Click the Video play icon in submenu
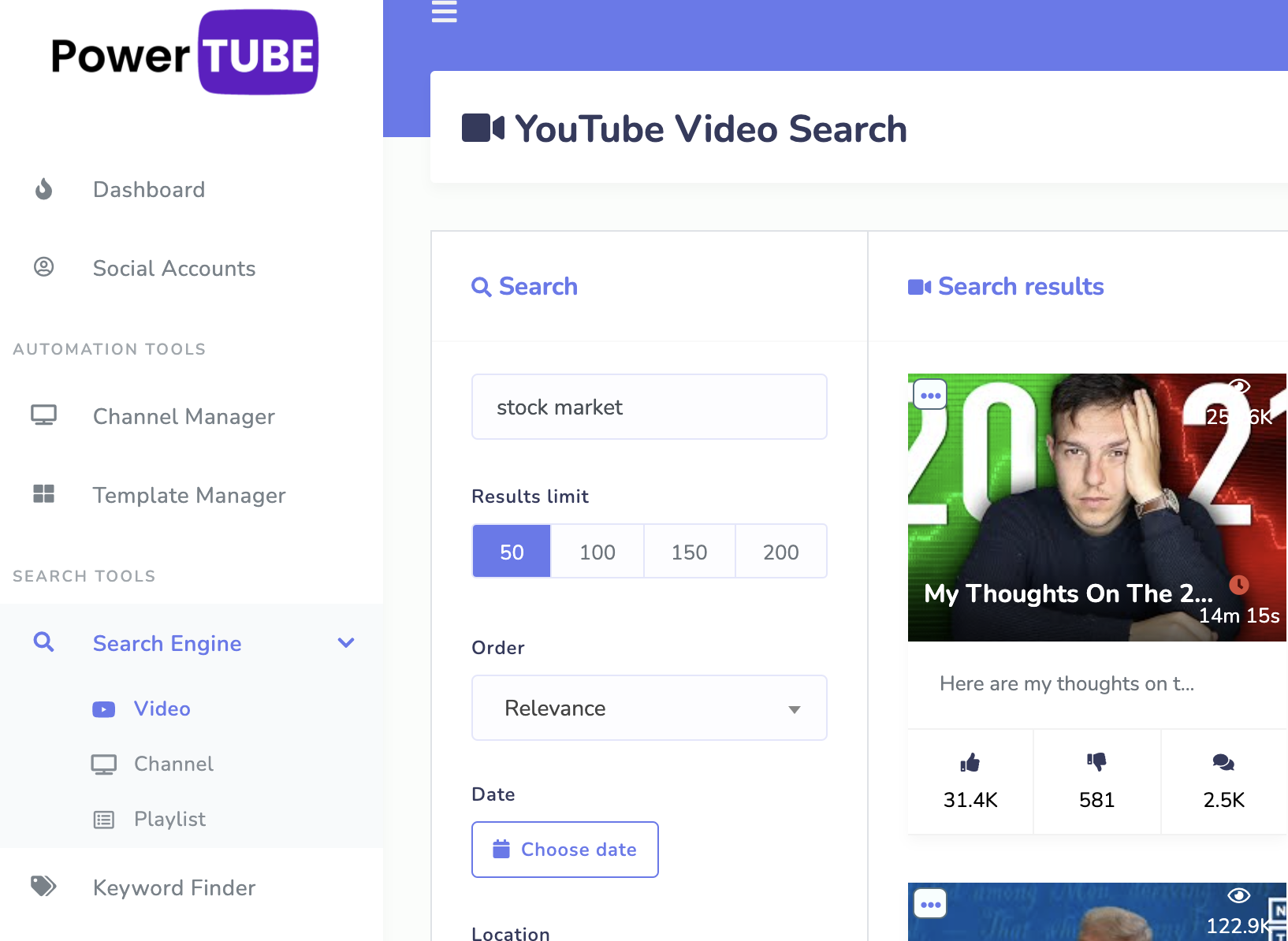 coord(103,709)
